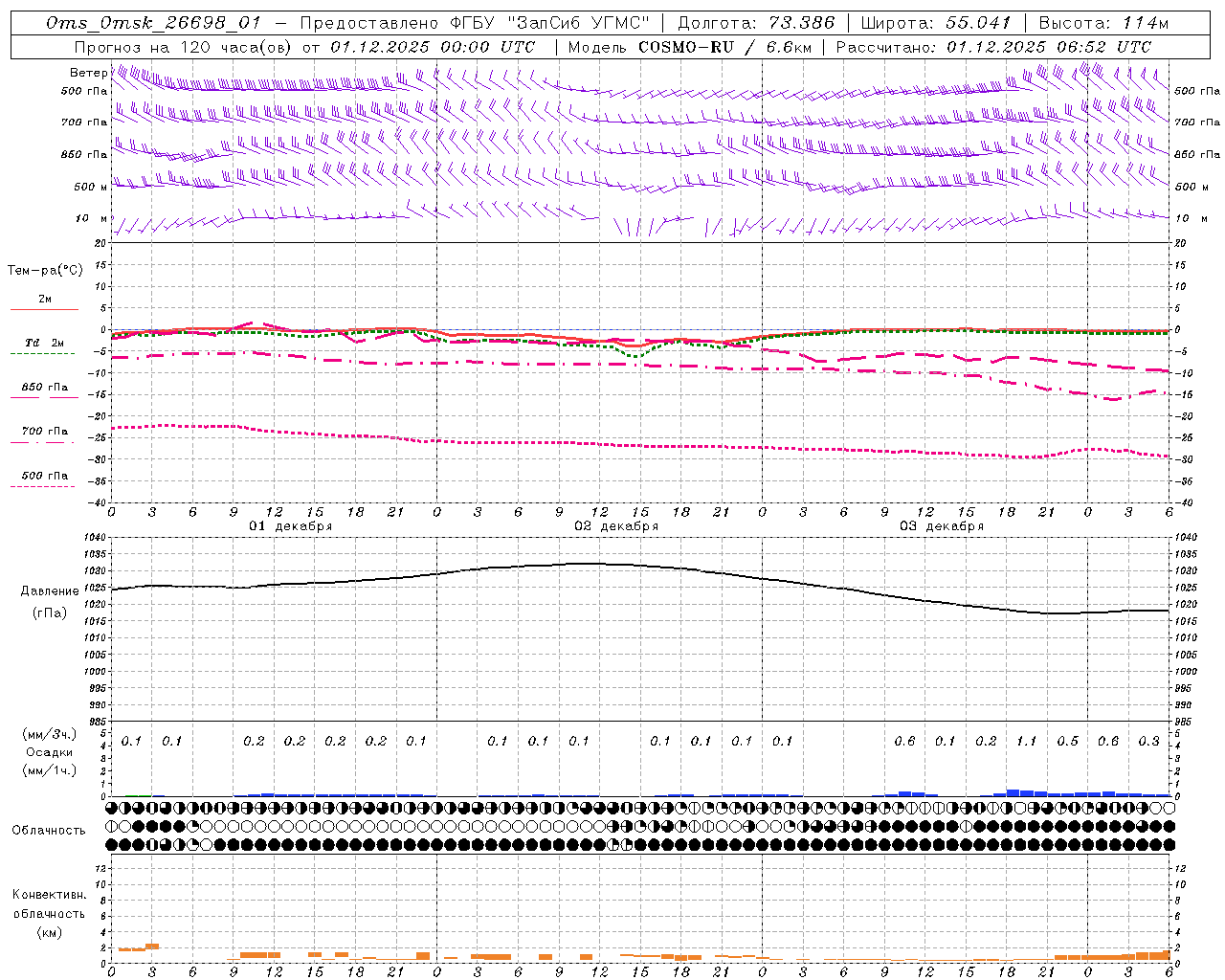The image size is (1225, 980).
Task: Click the 1.1 precipitation value
Action: pos(1027,741)
